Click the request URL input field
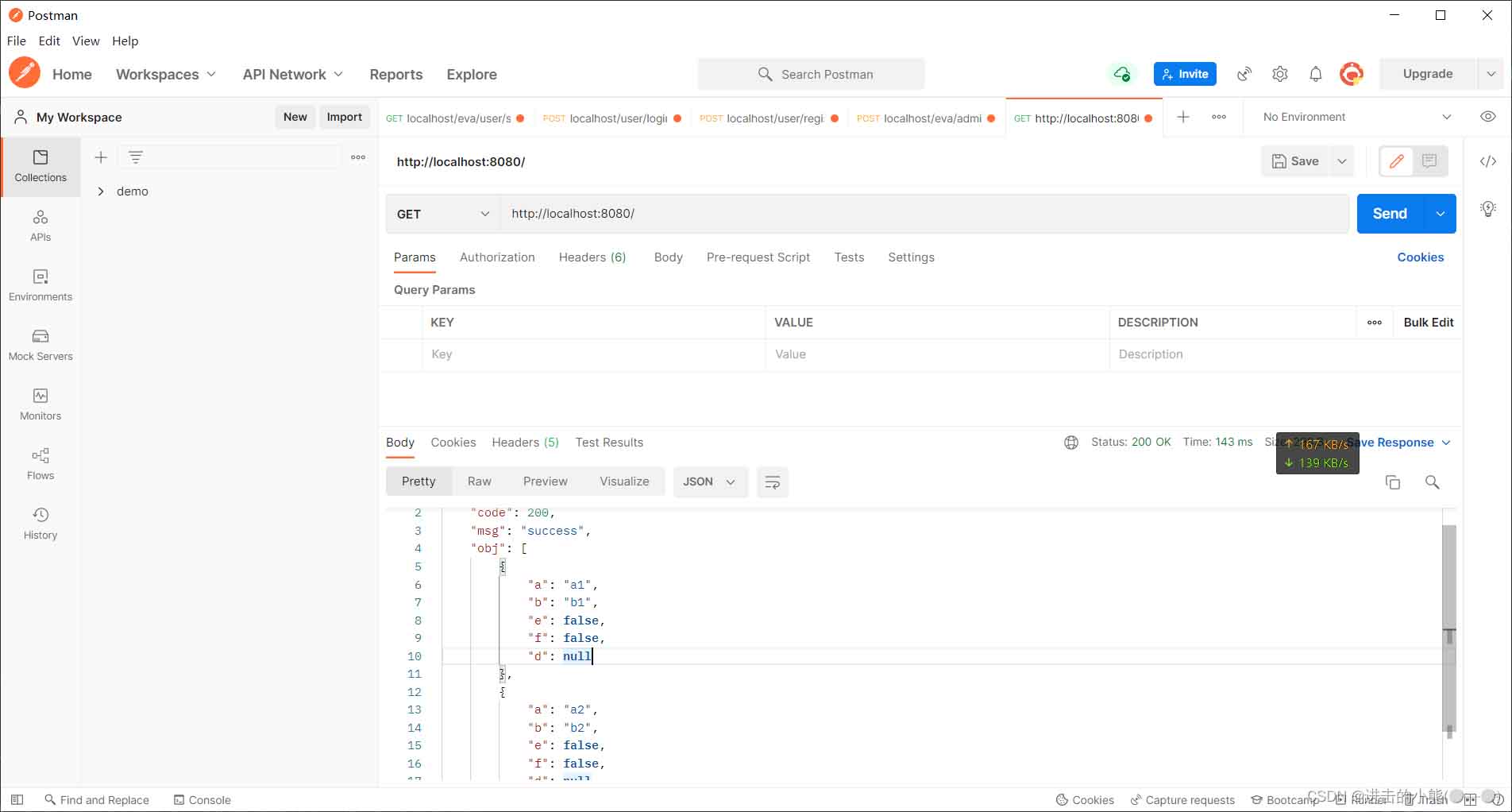Screen dimensions: 1512x812 tap(921, 214)
